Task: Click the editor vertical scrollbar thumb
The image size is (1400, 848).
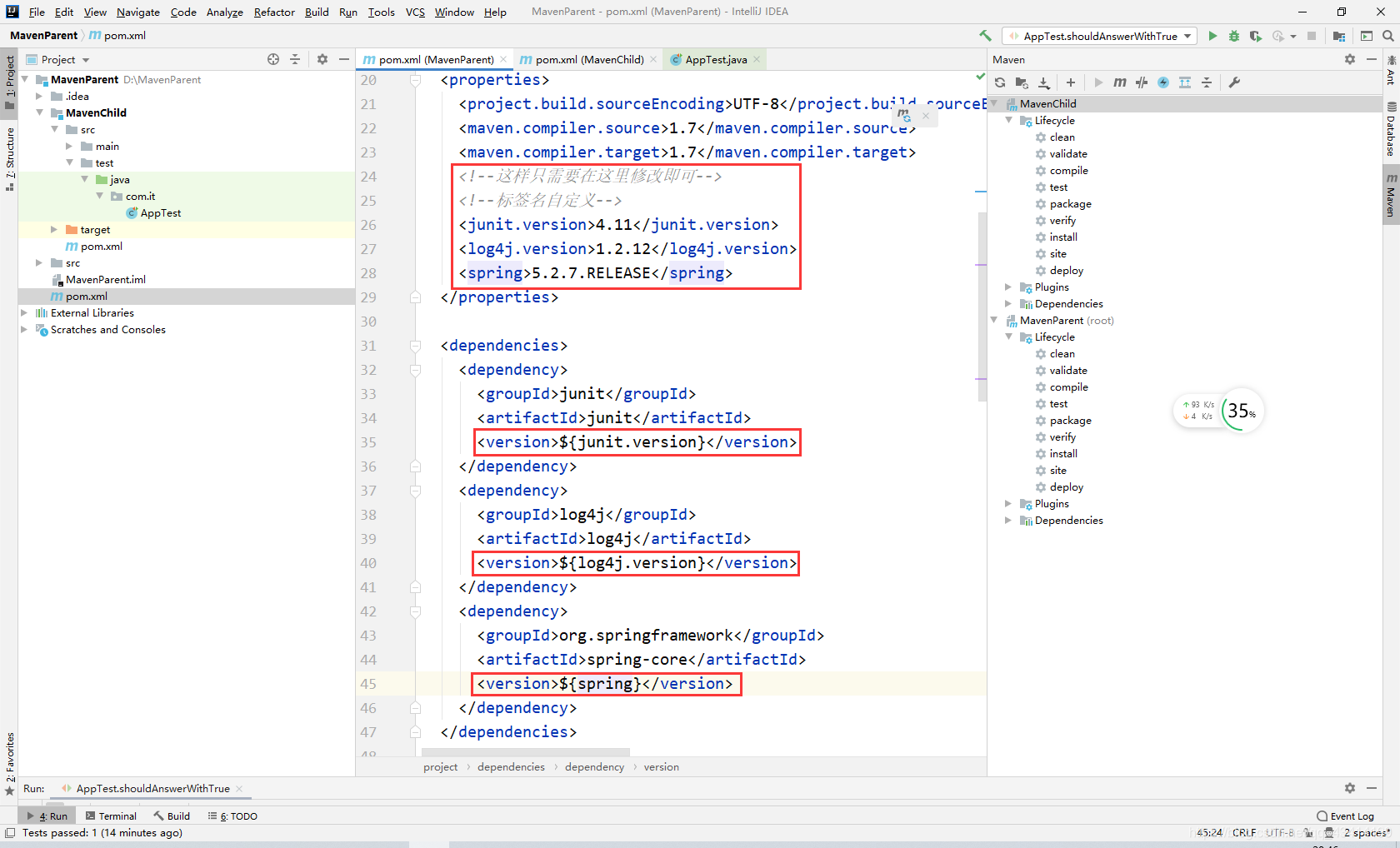Action: point(981,306)
